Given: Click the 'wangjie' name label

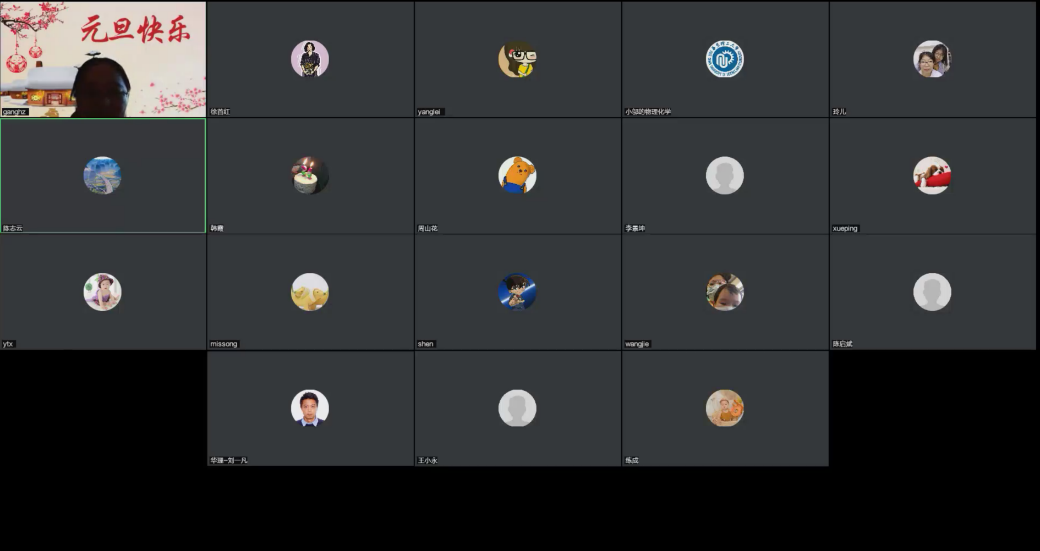Looking at the screenshot, I should click(637, 344).
